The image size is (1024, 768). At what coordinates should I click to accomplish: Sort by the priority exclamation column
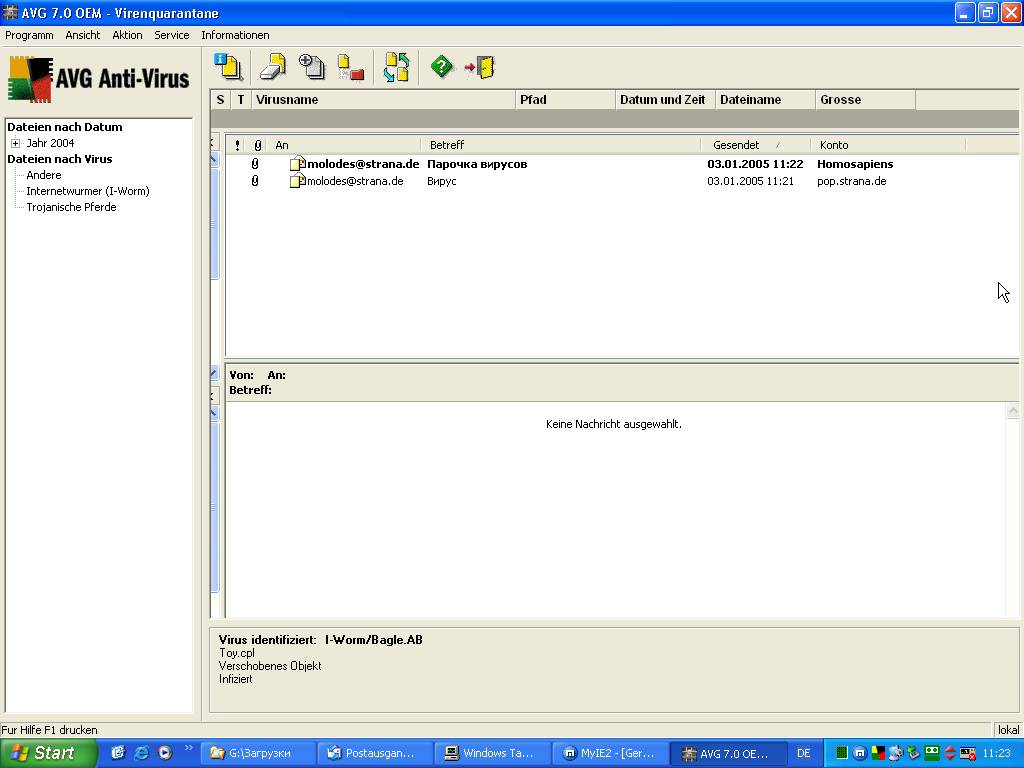point(237,145)
